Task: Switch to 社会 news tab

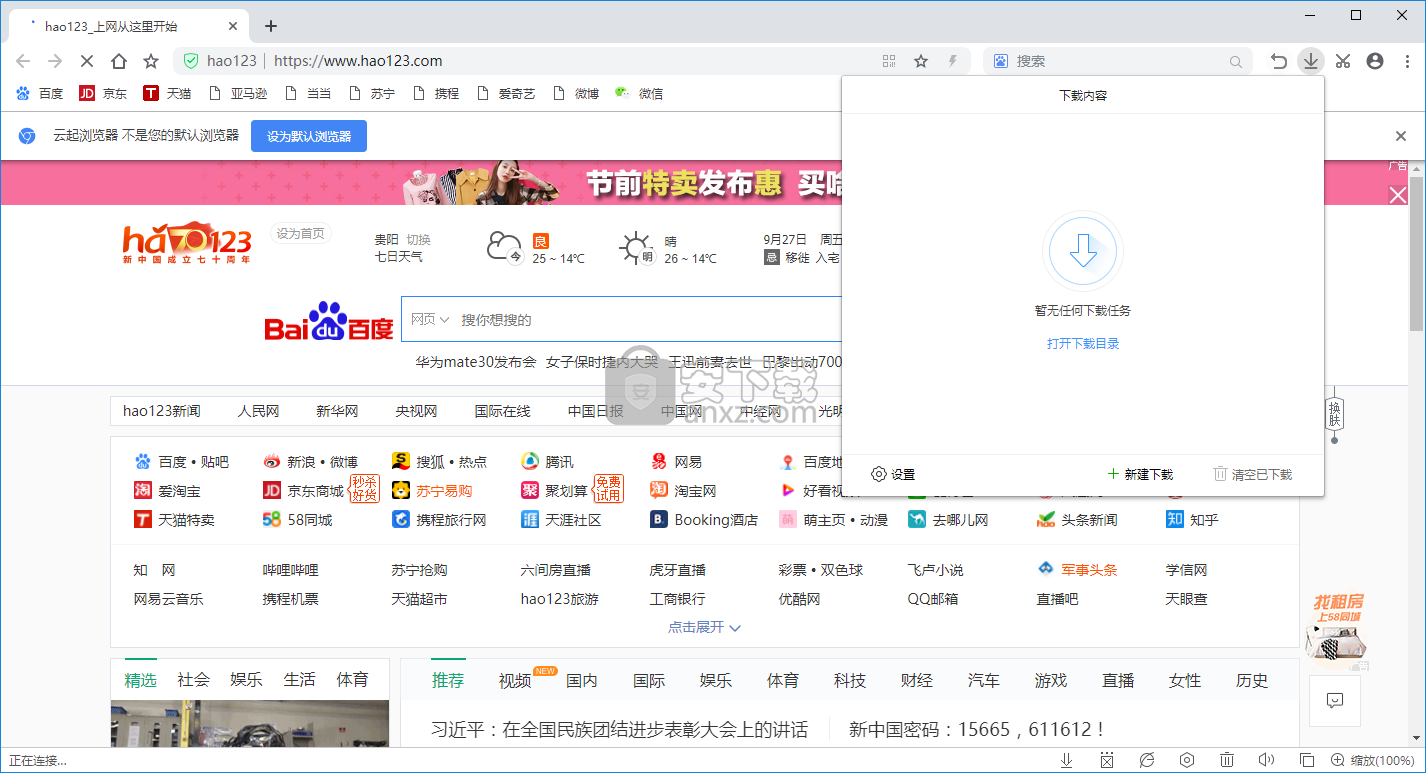Action: pyautogui.click(x=194, y=680)
